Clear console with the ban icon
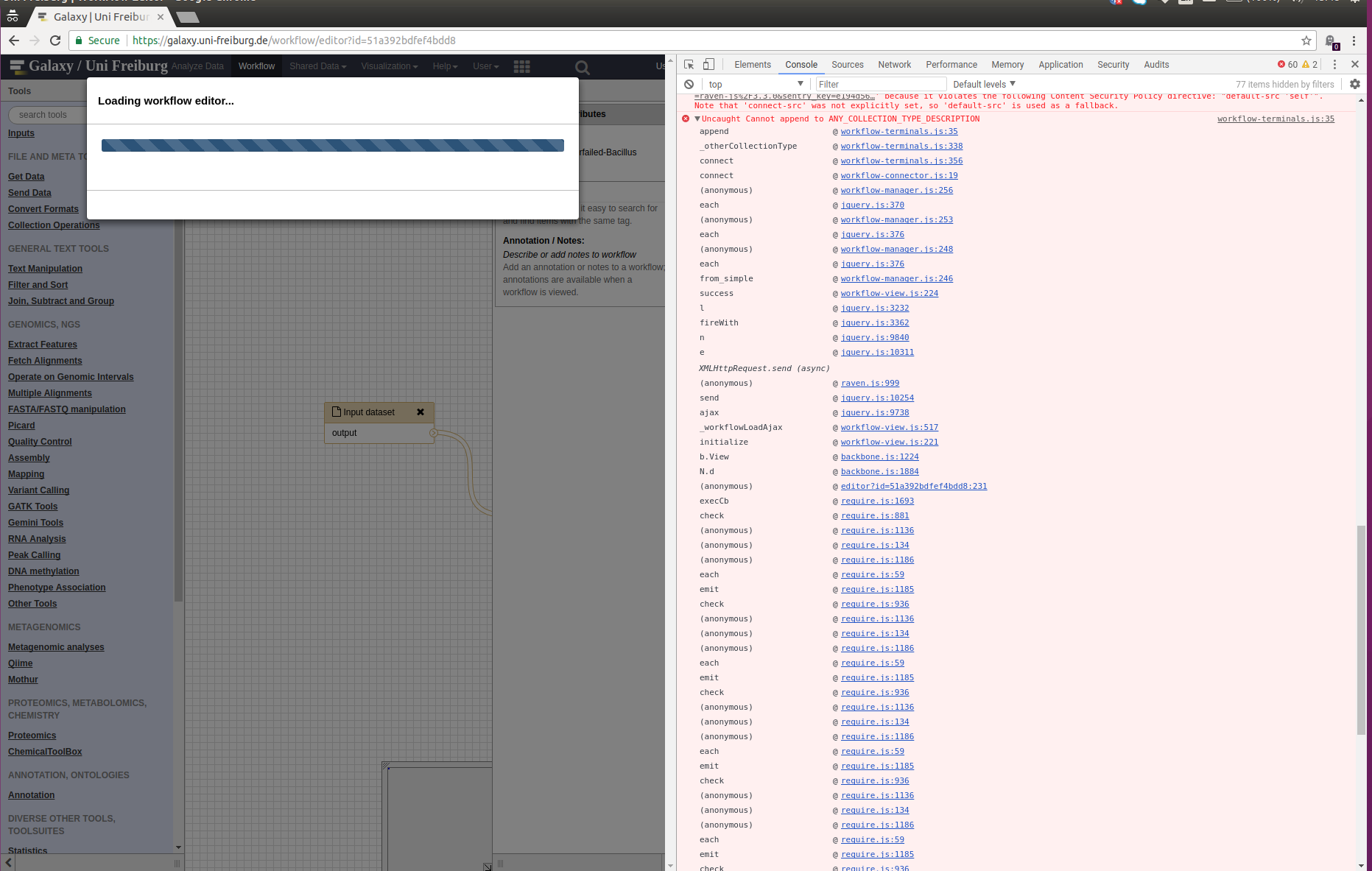The width and height of the screenshot is (1372, 871). (689, 84)
